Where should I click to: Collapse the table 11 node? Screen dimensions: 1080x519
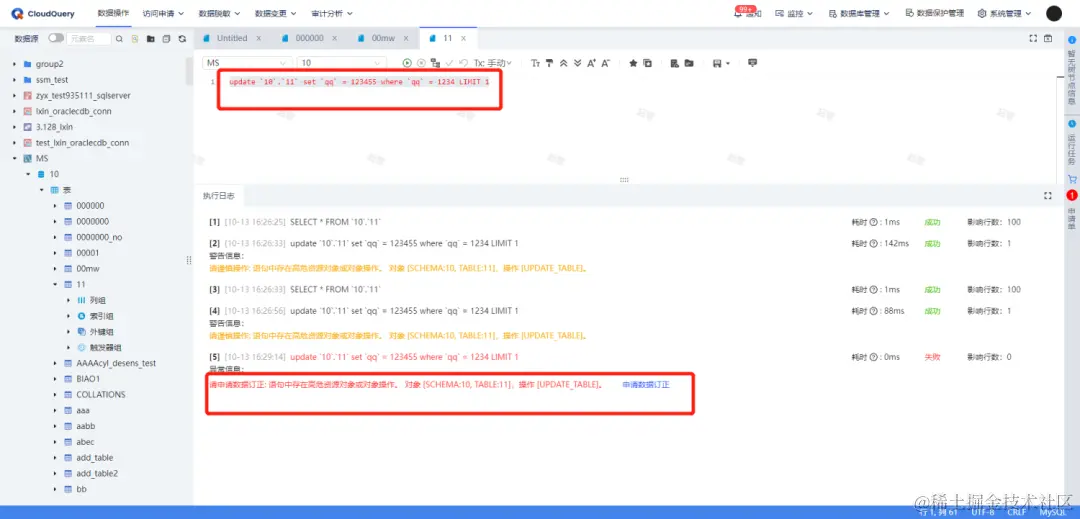pyautogui.click(x=55, y=284)
